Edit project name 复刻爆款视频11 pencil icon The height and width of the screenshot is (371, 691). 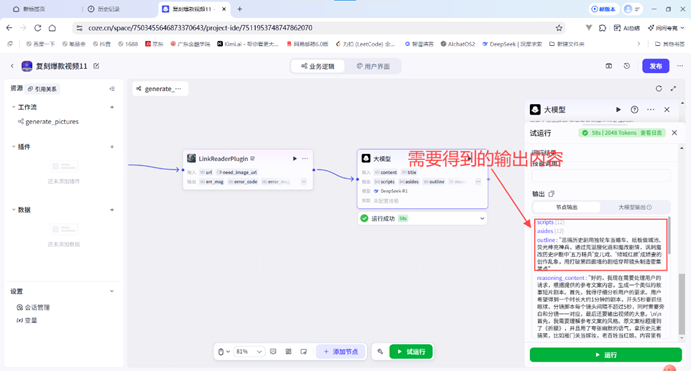click(96, 66)
